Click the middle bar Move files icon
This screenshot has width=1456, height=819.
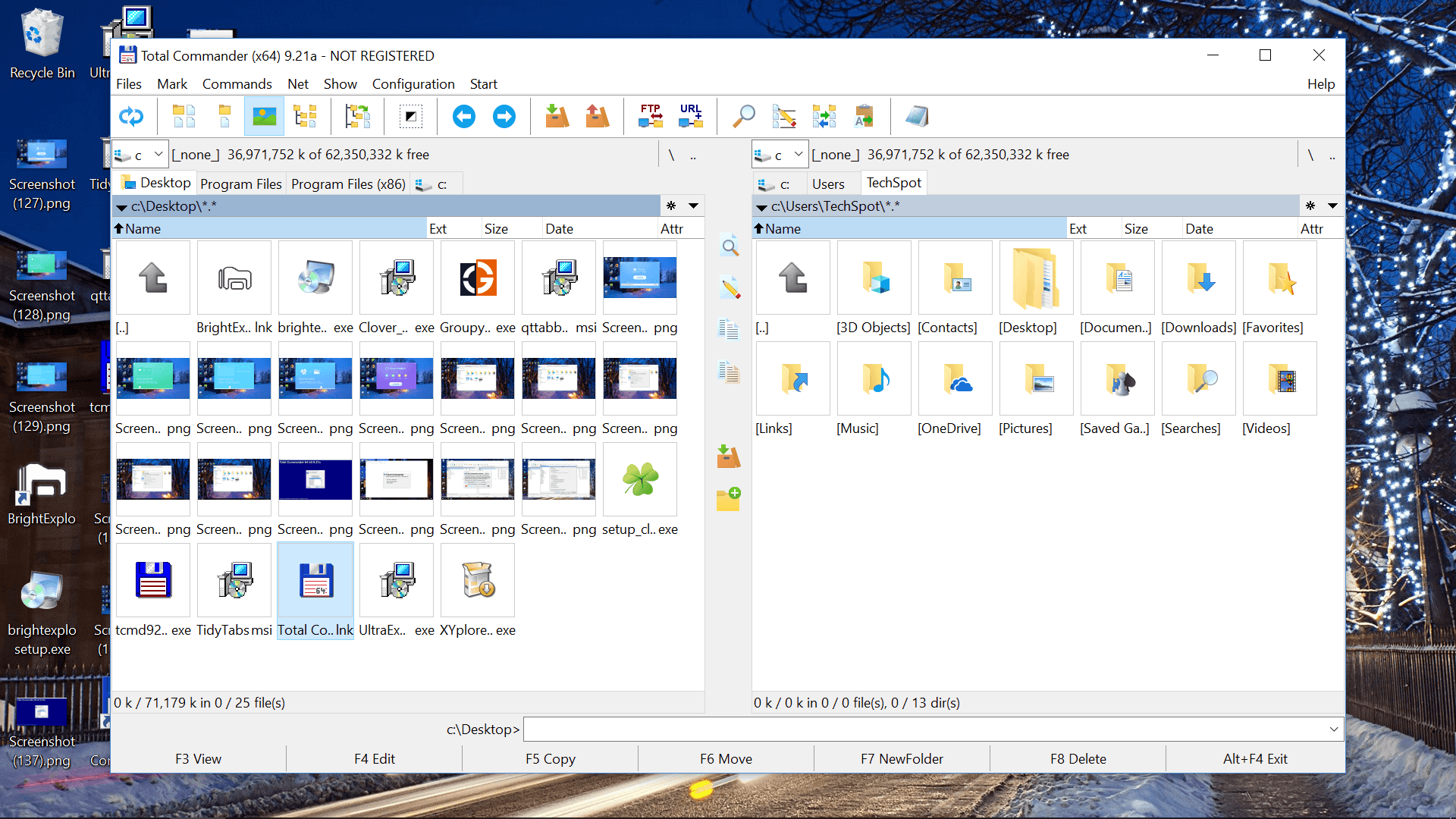pyautogui.click(x=729, y=372)
